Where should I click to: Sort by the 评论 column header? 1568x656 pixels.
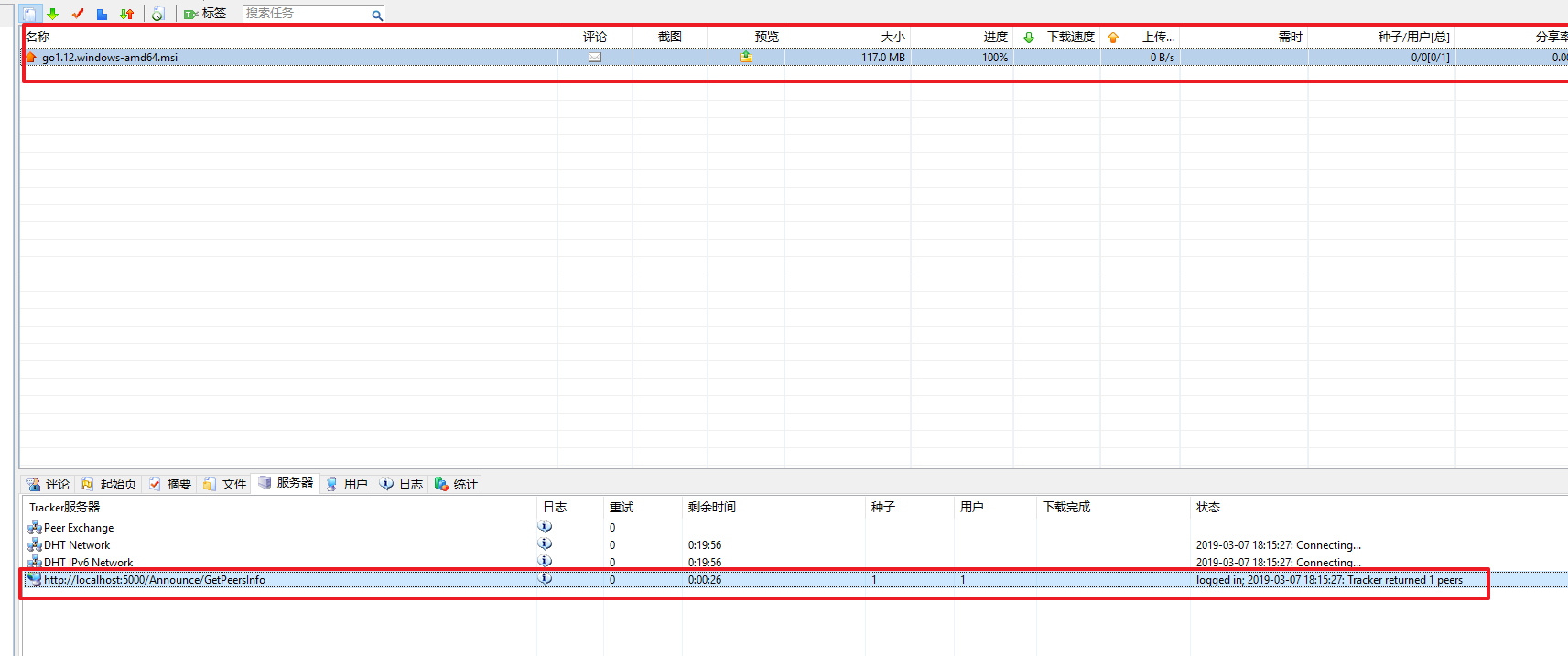coord(595,37)
